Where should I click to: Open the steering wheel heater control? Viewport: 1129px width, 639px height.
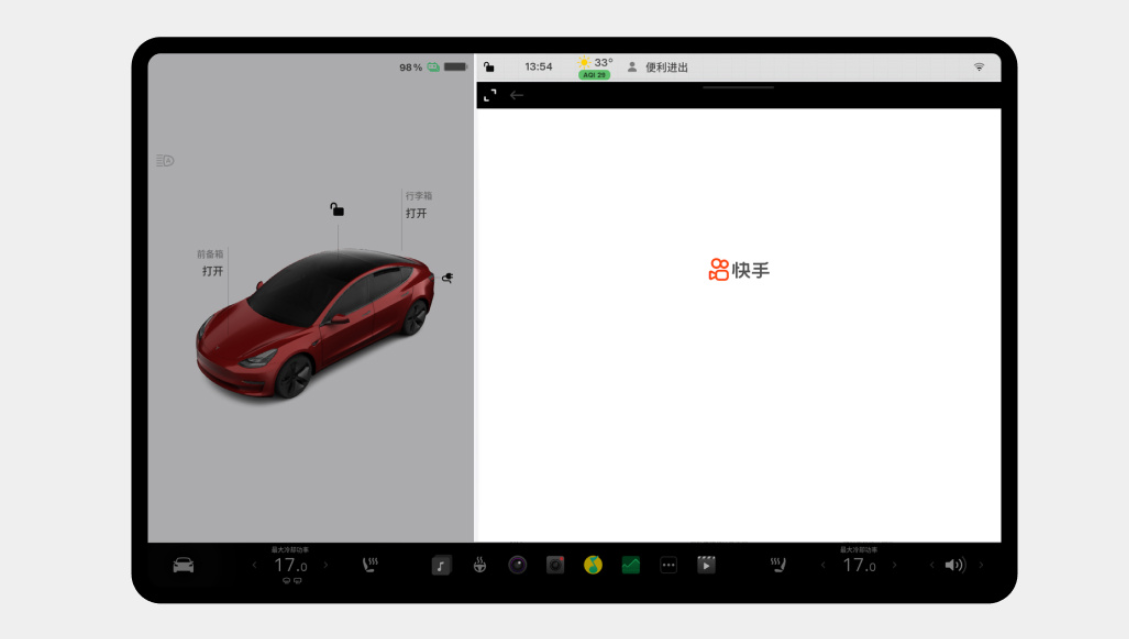coord(479,566)
